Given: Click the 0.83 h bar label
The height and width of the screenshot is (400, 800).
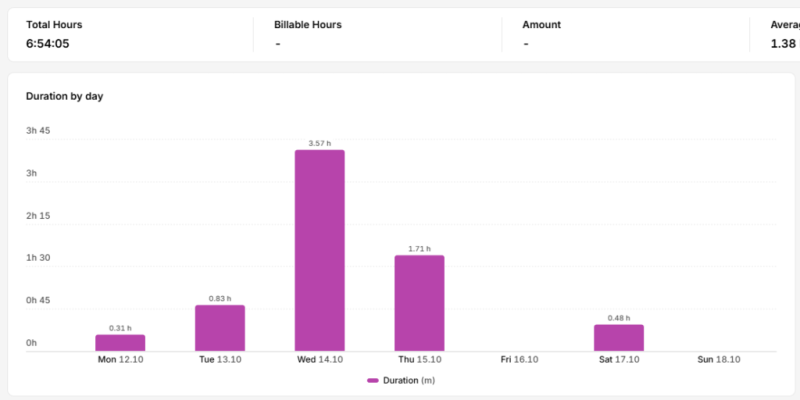Looking at the screenshot, I should (220, 298).
